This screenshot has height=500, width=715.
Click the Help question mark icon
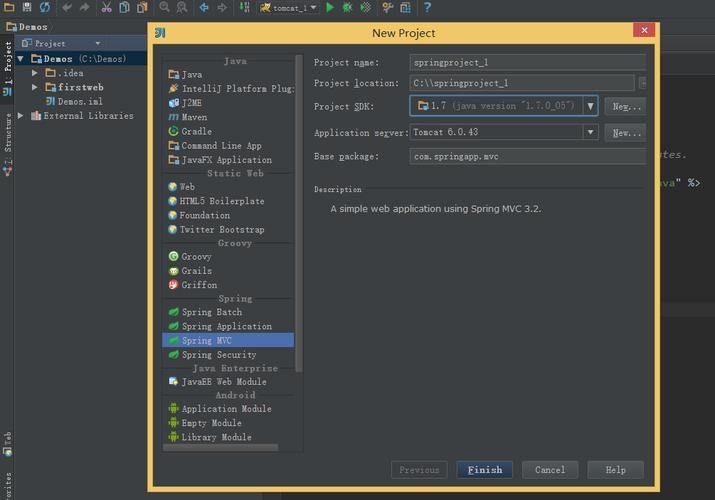pos(427,7)
